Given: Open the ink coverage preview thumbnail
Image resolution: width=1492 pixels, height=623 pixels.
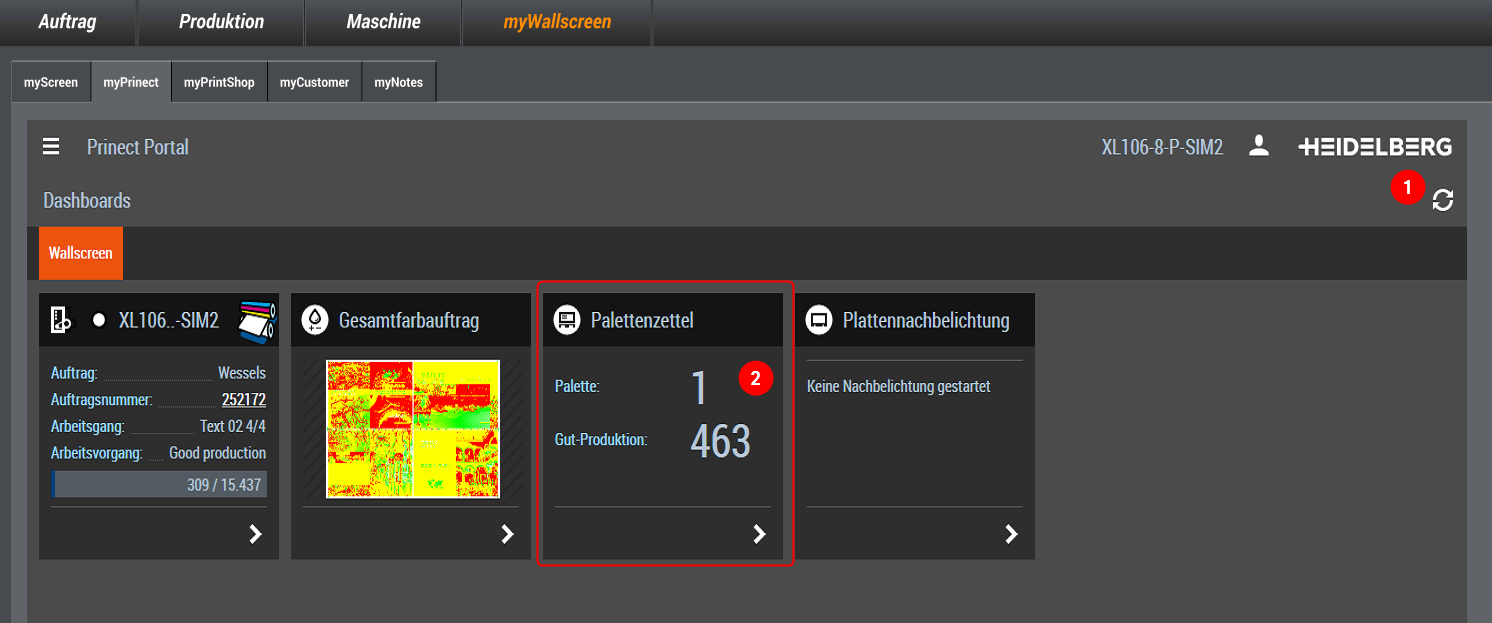Looking at the screenshot, I should [x=412, y=429].
